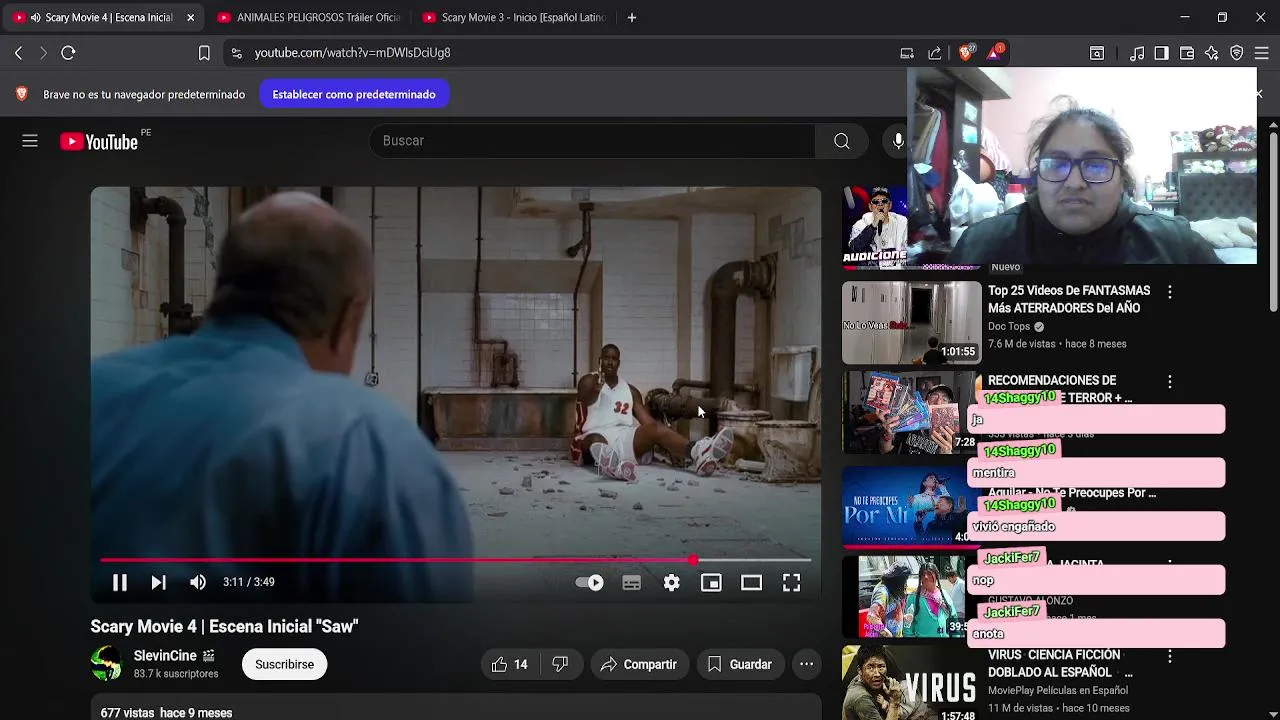The image size is (1280, 720).
Task: Open the No Te Preocupes Por Mi thumbnail
Action: pyautogui.click(x=905, y=505)
